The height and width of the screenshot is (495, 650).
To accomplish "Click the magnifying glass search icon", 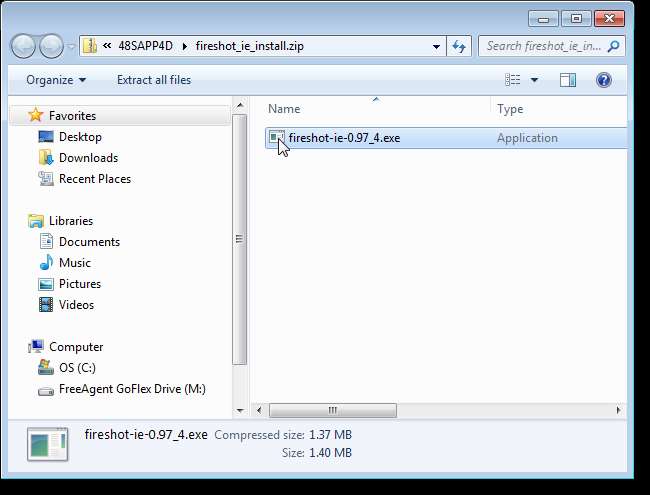I will pos(613,46).
